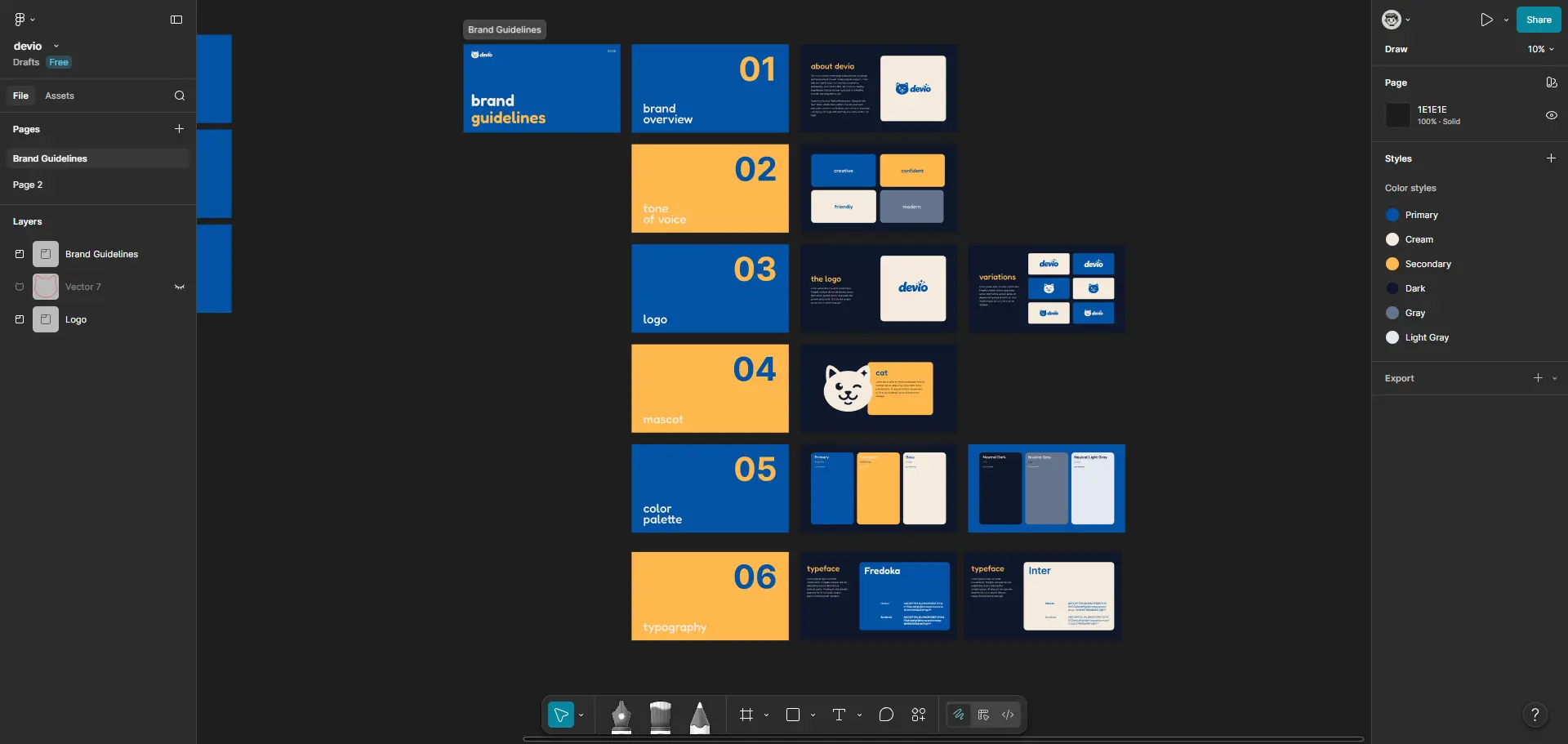Select the Rectangle shape tool
Viewport: 1568px width, 744px height.
click(x=793, y=715)
